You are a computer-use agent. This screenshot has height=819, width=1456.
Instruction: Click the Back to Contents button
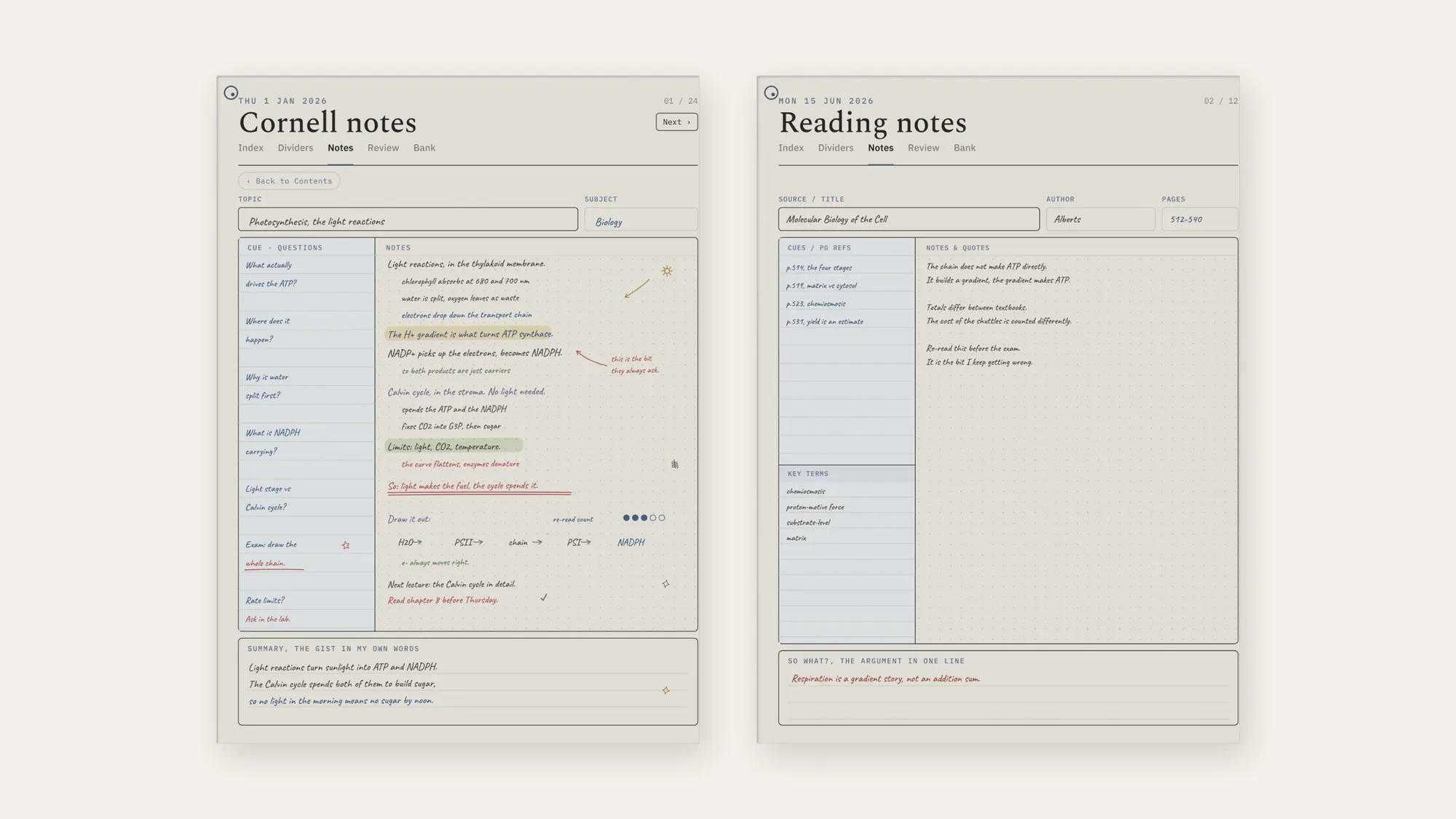click(289, 181)
